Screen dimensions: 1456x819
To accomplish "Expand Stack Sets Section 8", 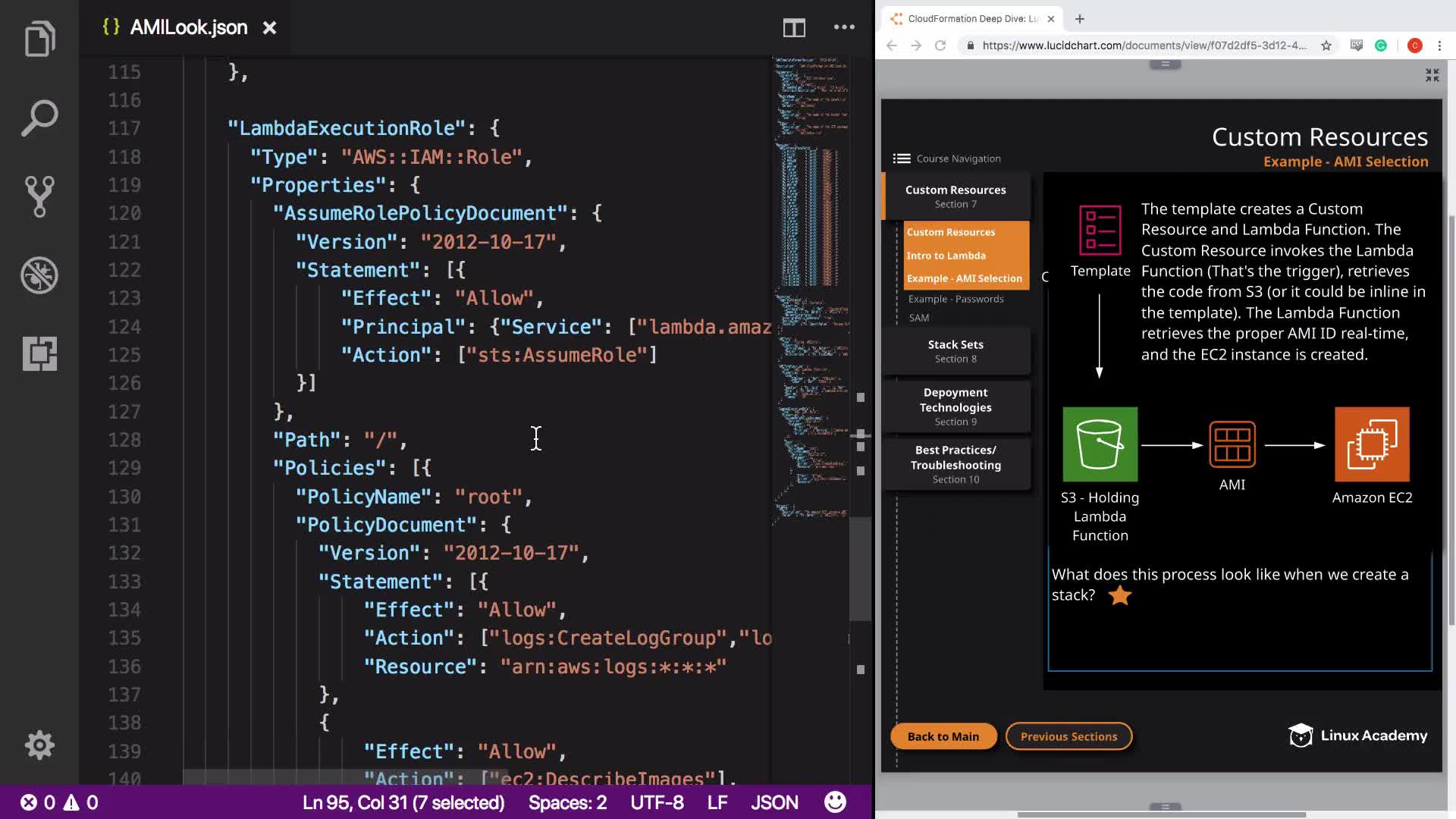I will [x=955, y=351].
